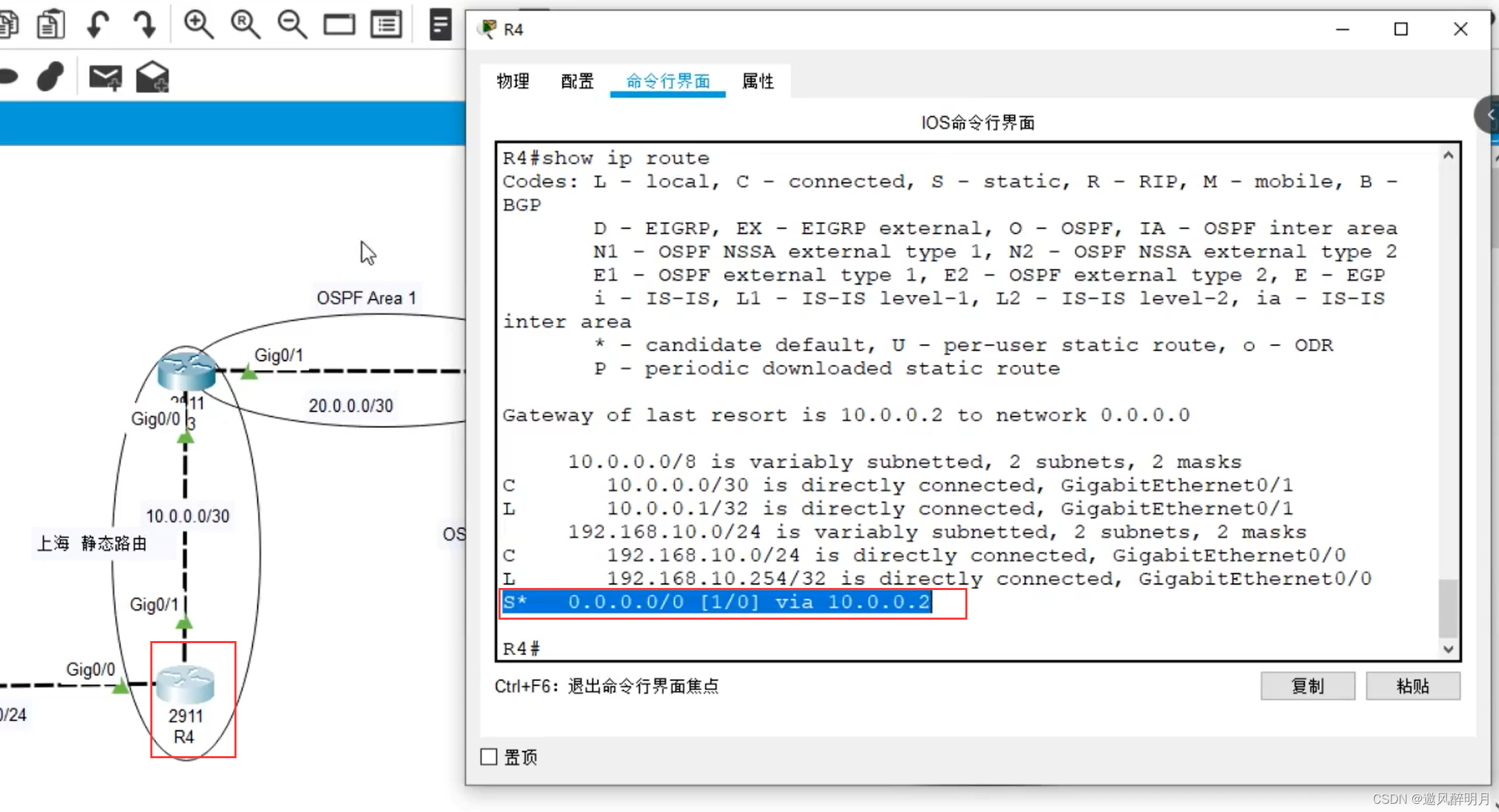Click the Zoom In magnifier

[198, 25]
